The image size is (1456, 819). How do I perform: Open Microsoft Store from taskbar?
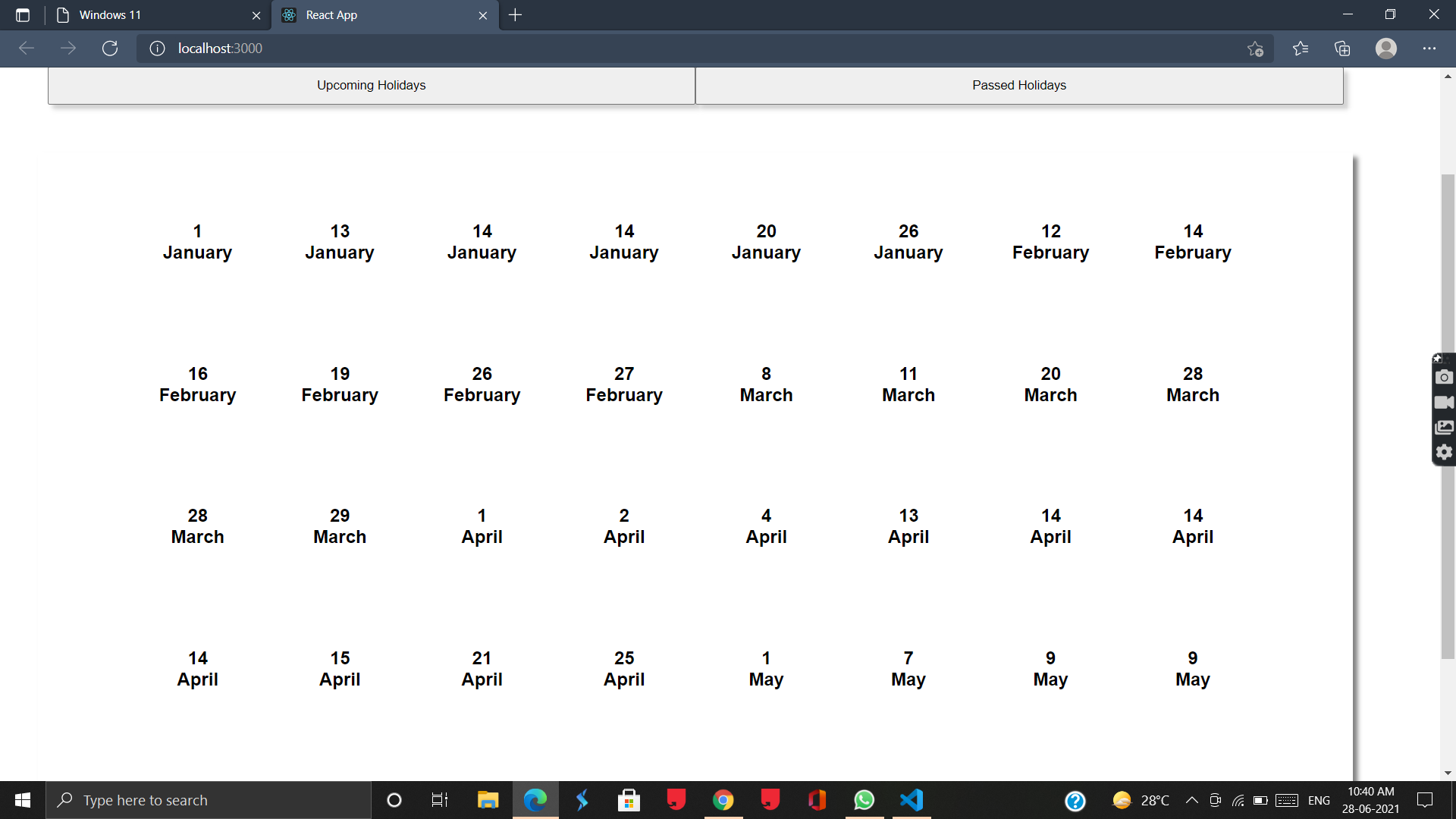pos(629,800)
